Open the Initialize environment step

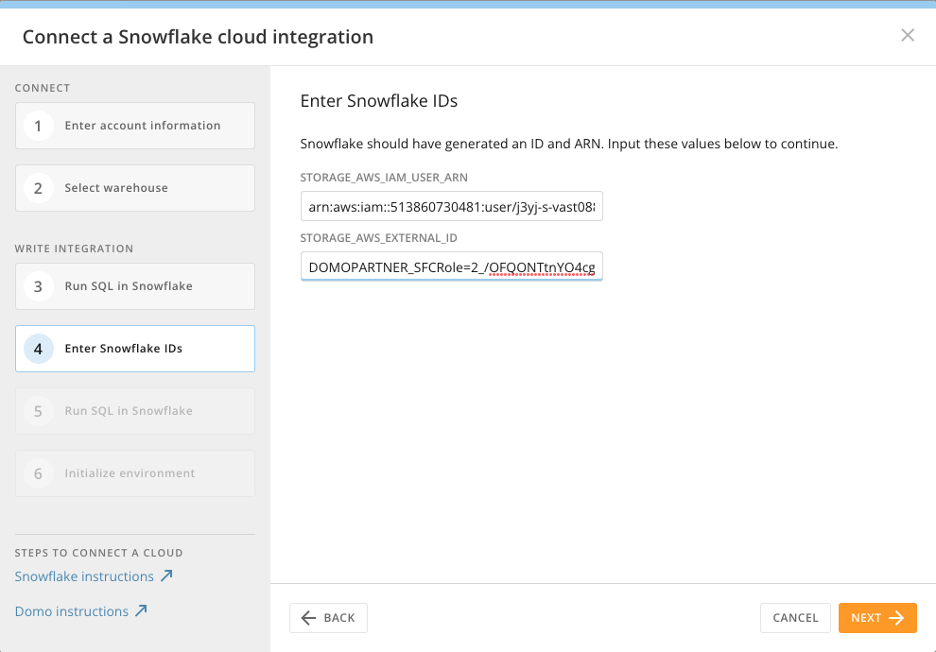[129, 474]
